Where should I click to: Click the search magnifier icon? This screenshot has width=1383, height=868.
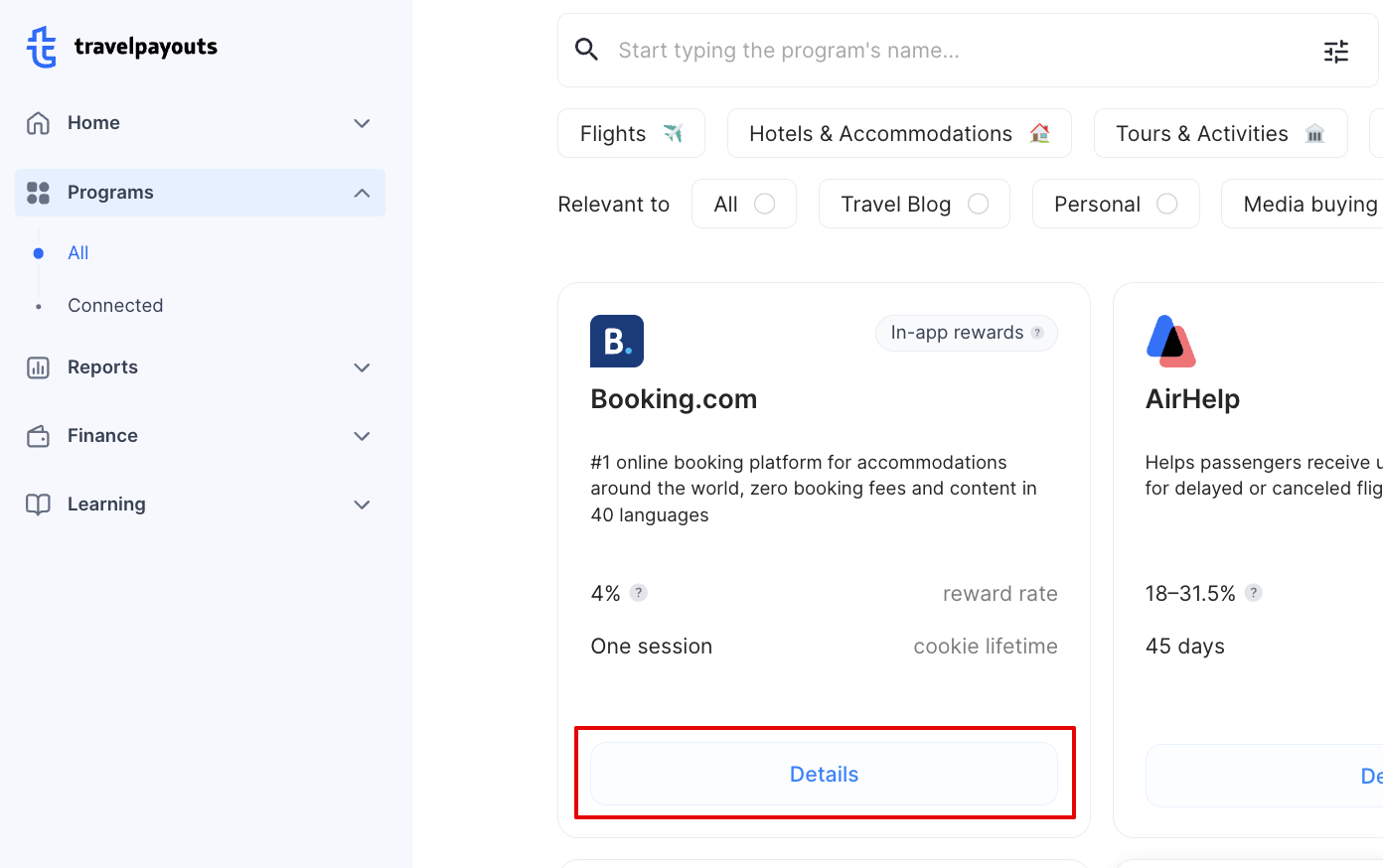click(586, 50)
